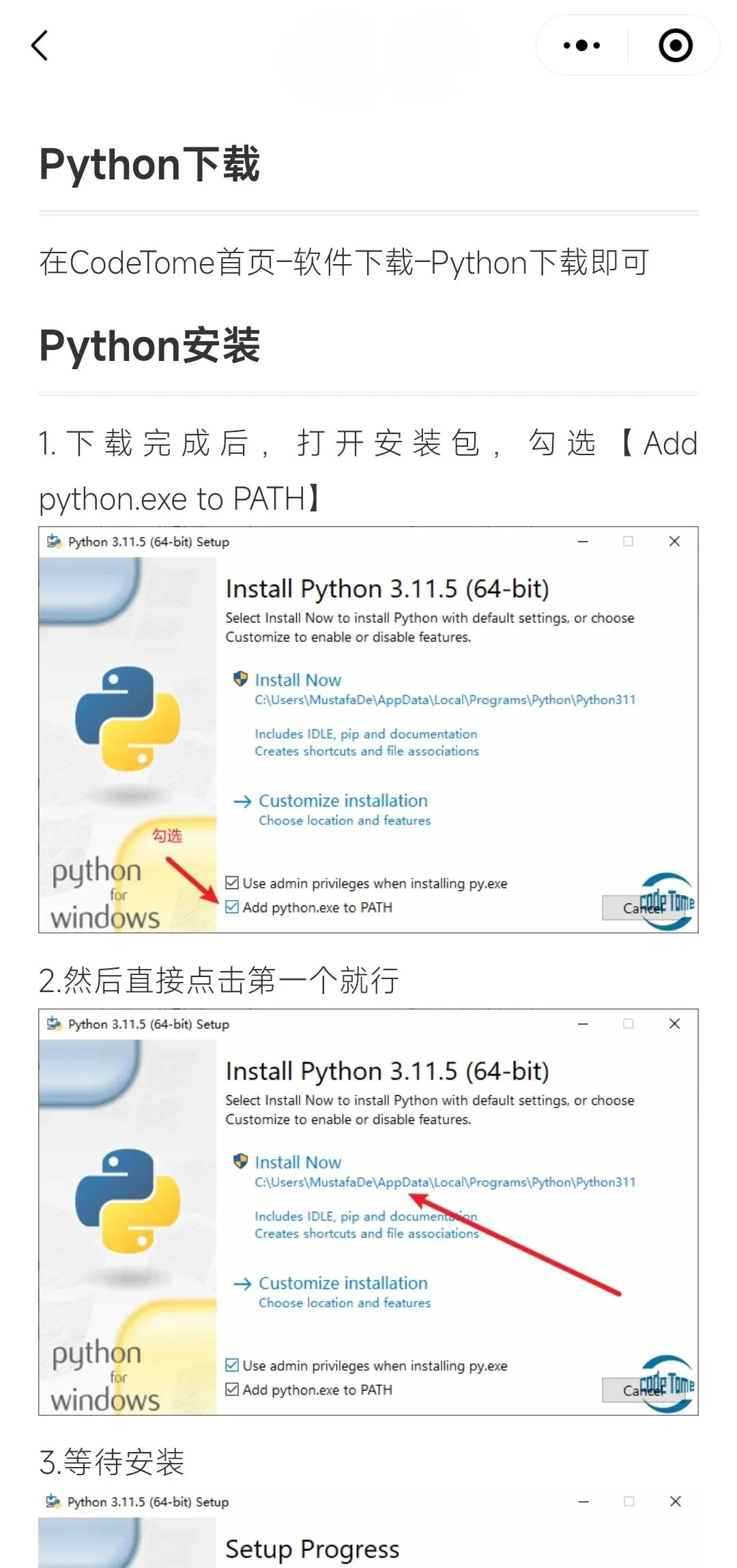Click 'Includes IDLE, pip and documentation' in first screenshot
Image resolution: width=737 pixels, height=1568 pixels.
click(366, 734)
